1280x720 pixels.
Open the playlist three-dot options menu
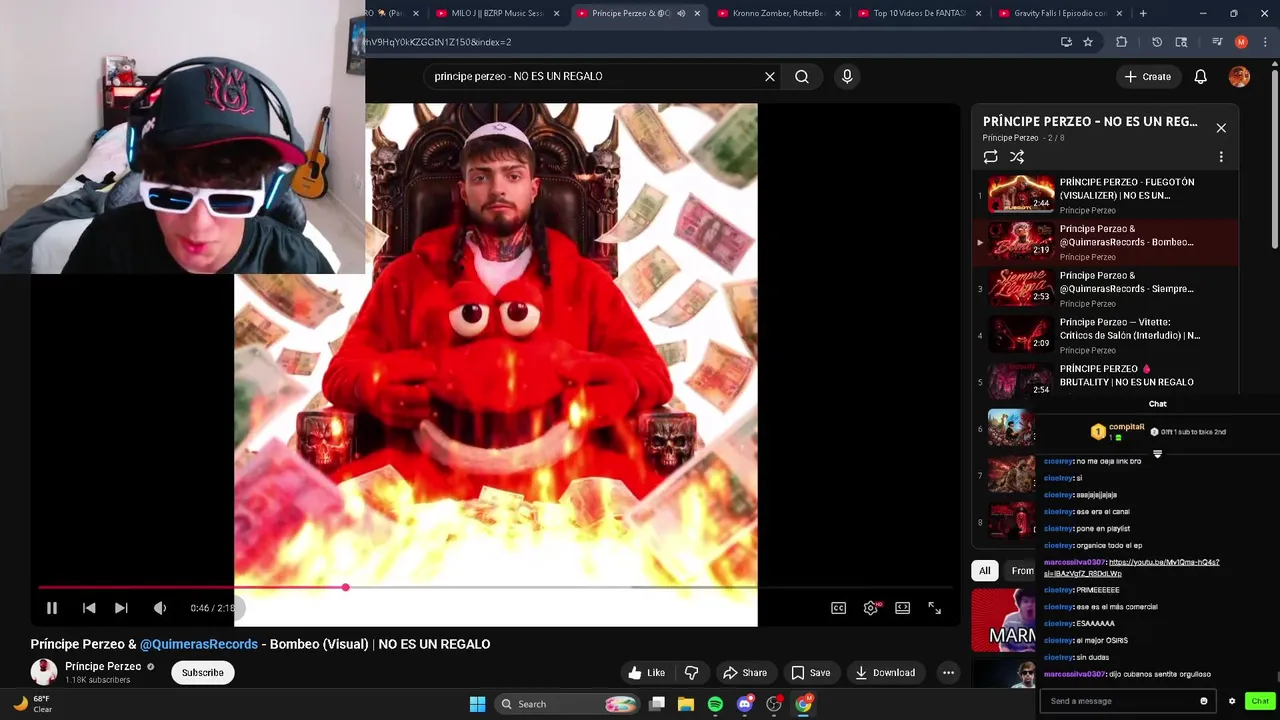pyautogui.click(x=1221, y=157)
